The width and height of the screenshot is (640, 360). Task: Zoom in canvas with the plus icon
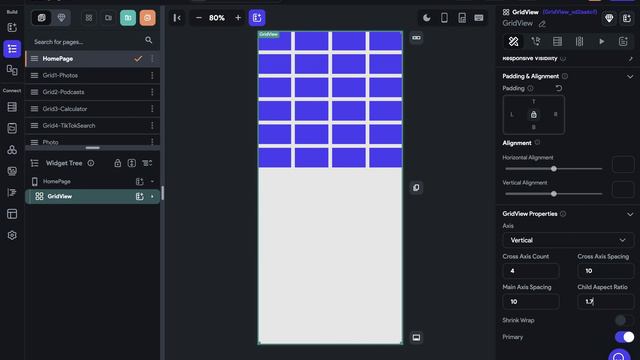pos(238,18)
